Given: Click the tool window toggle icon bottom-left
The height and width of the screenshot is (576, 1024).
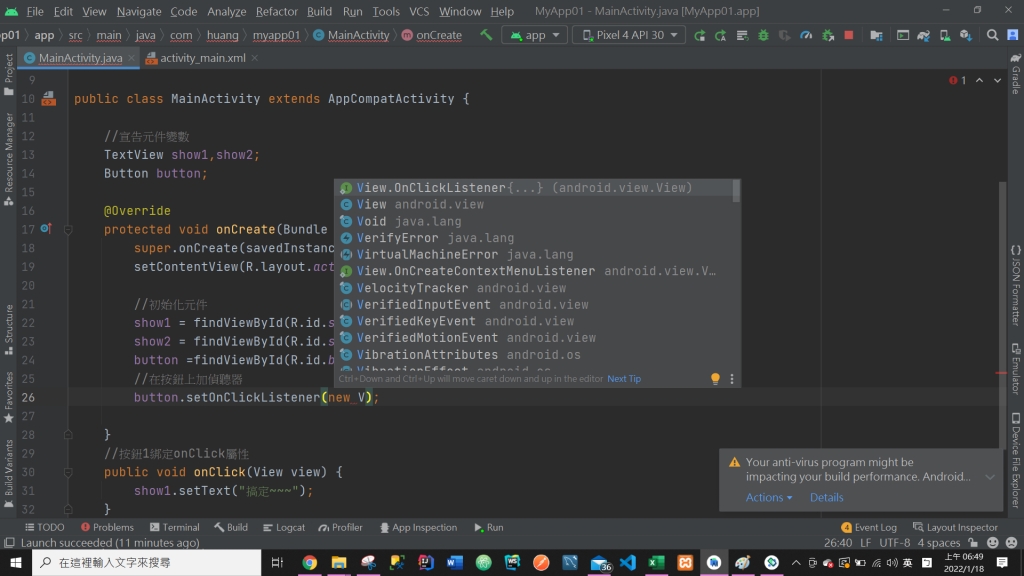Looking at the screenshot, I should click(x=9, y=543).
